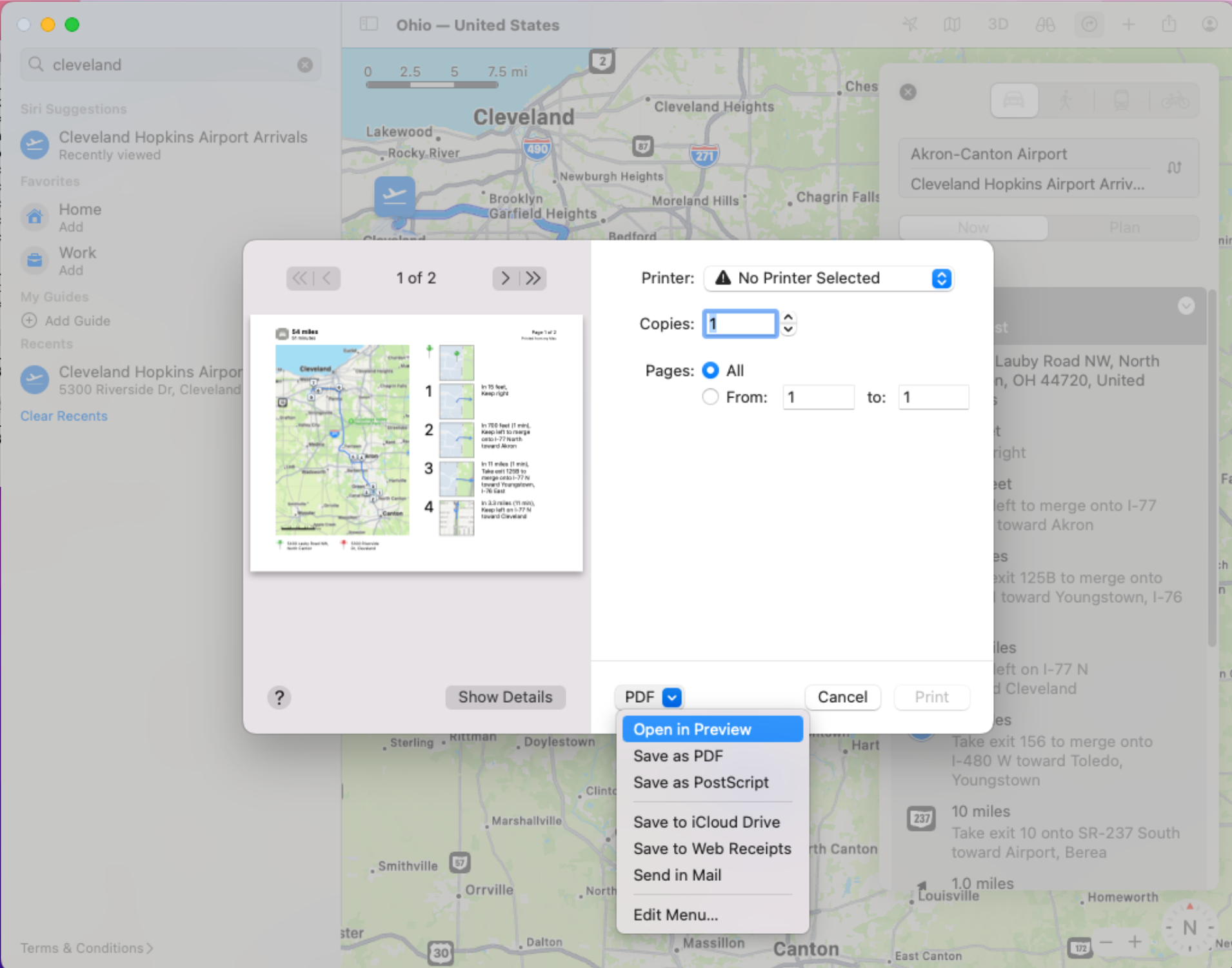
Task: Click the Home favorite icon
Action: (35, 217)
